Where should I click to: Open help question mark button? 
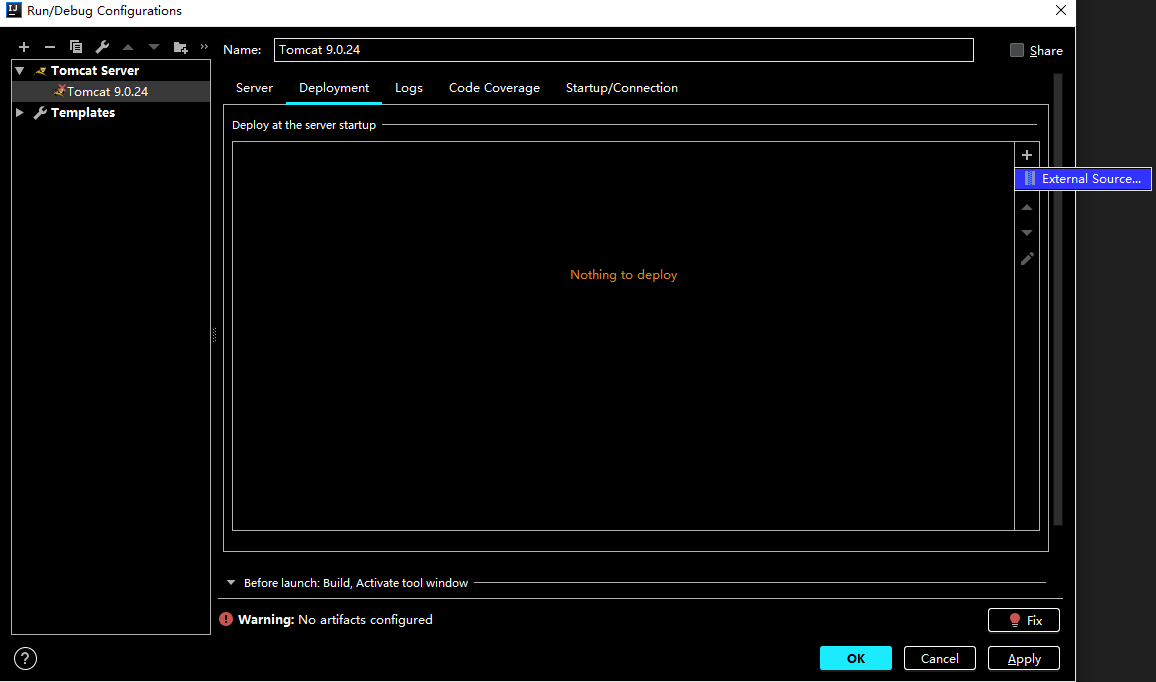coord(25,658)
